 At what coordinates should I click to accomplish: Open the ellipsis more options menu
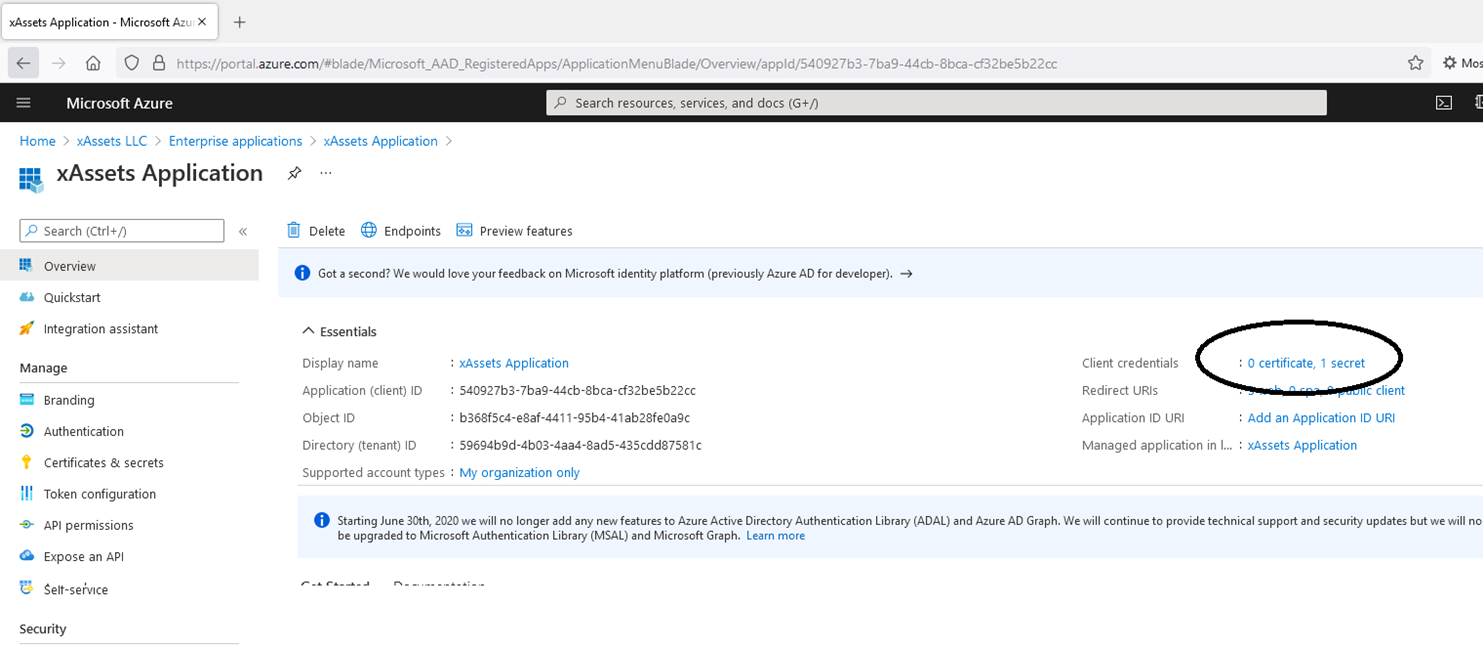coord(324,174)
